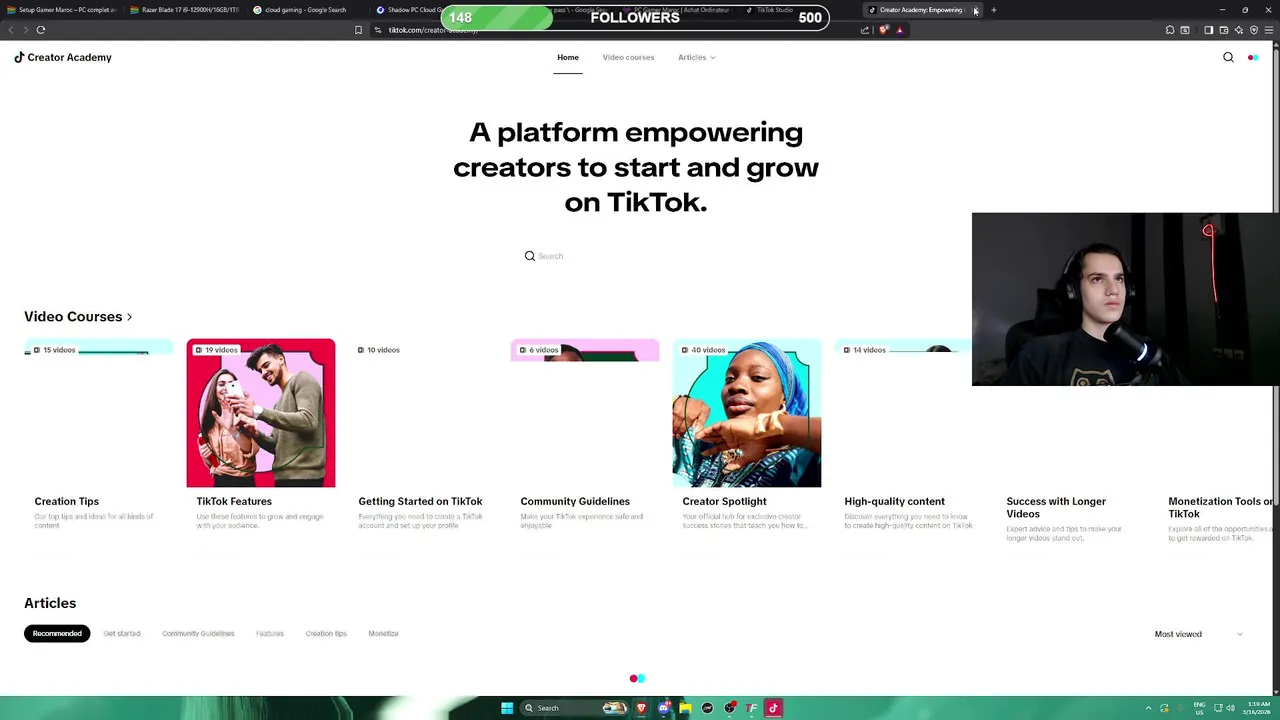Viewport: 1280px width, 720px height.
Task: Click the magnifier icon beside the hero search
Action: pyautogui.click(x=530, y=256)
